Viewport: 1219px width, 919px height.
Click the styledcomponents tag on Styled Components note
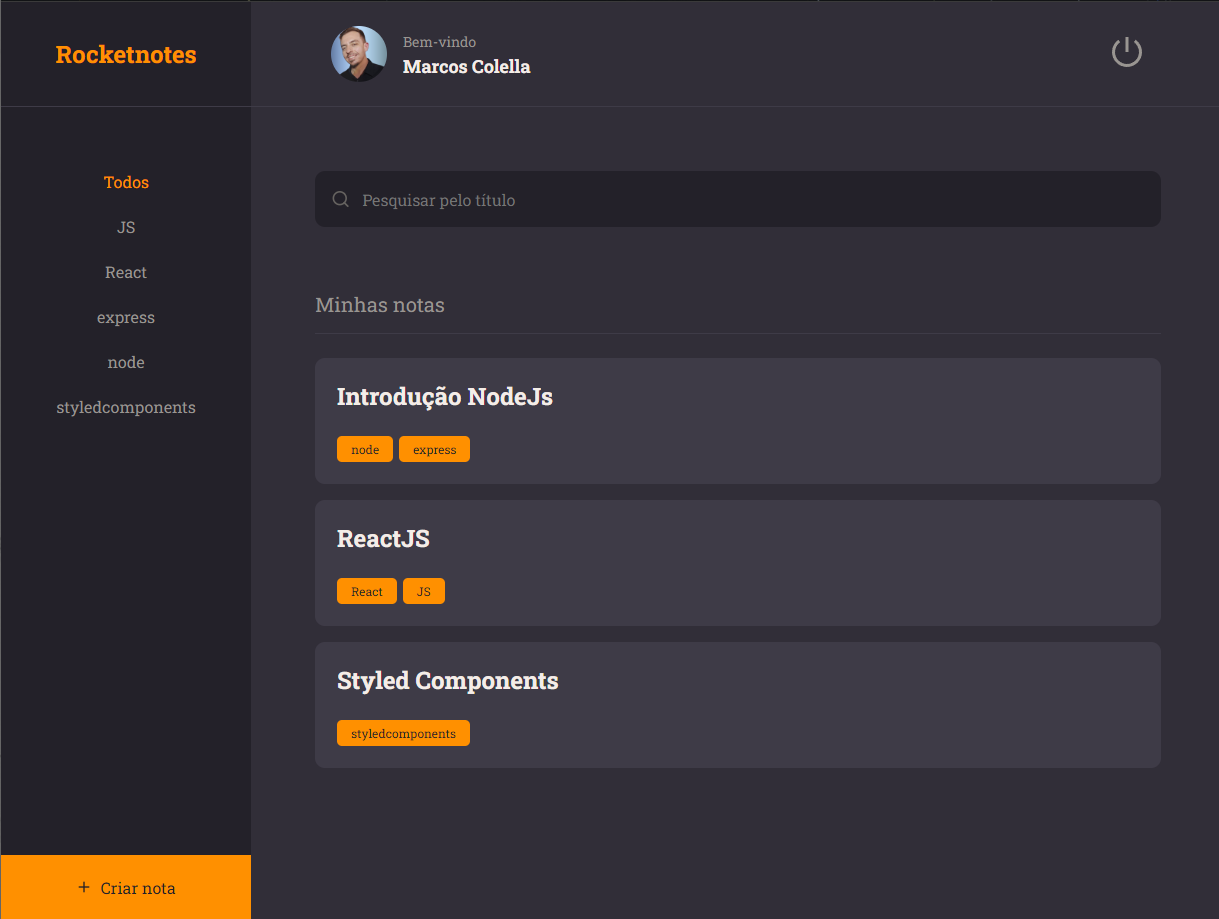[x=403, y=733]
